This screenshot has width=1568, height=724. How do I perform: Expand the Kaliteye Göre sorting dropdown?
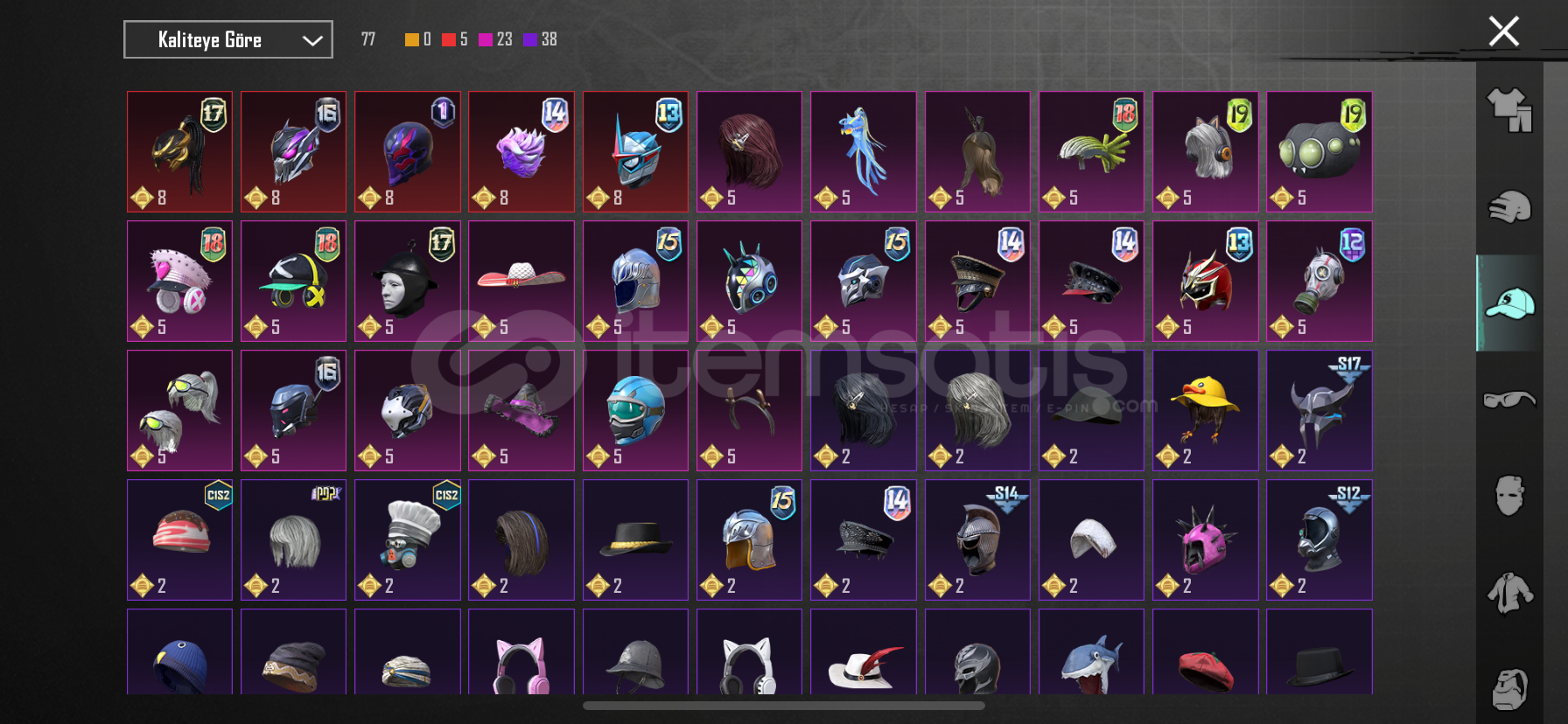[228, 39]
